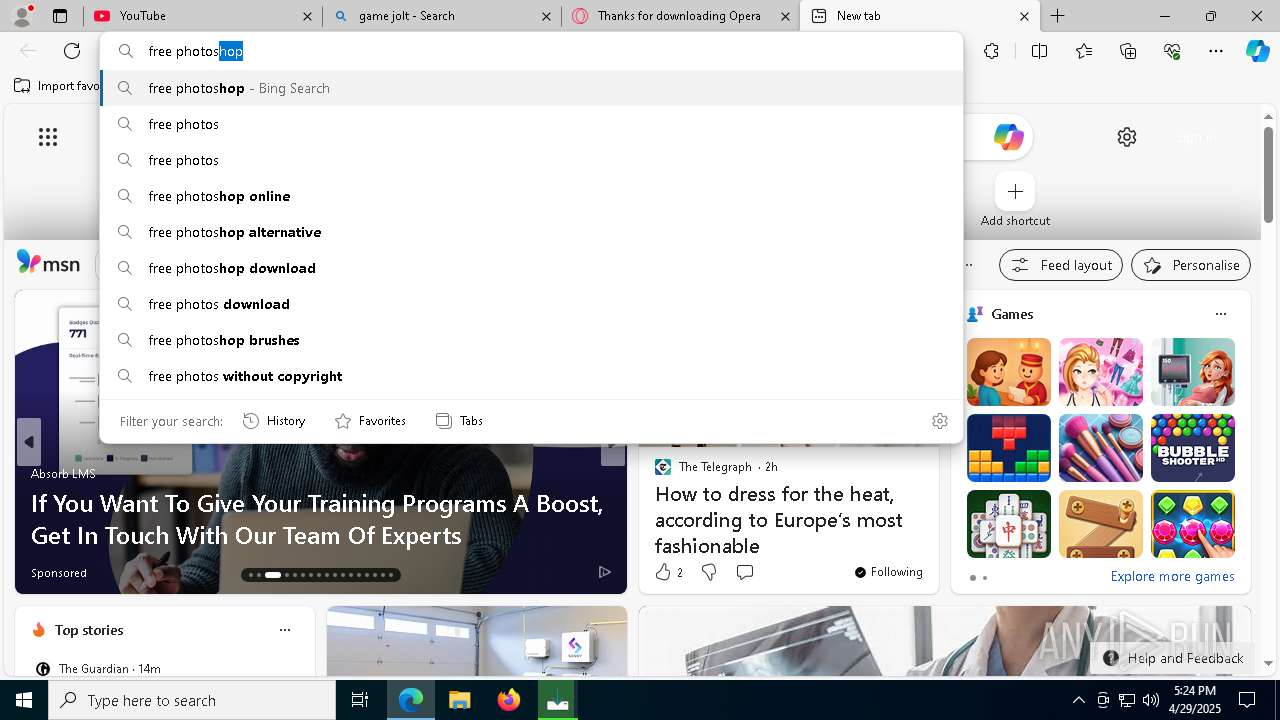1280x720 pixels.
Task: Choose suggestion free photos download
Action: click(x=532, y=304)
